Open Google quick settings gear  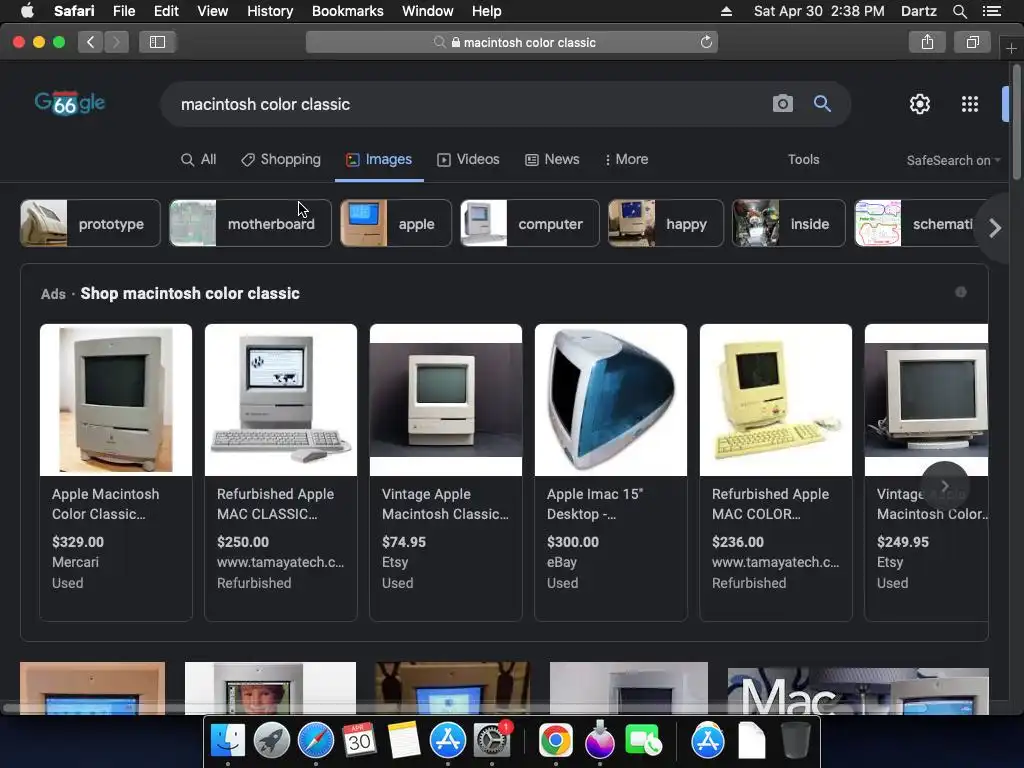(x=920, y=104)
